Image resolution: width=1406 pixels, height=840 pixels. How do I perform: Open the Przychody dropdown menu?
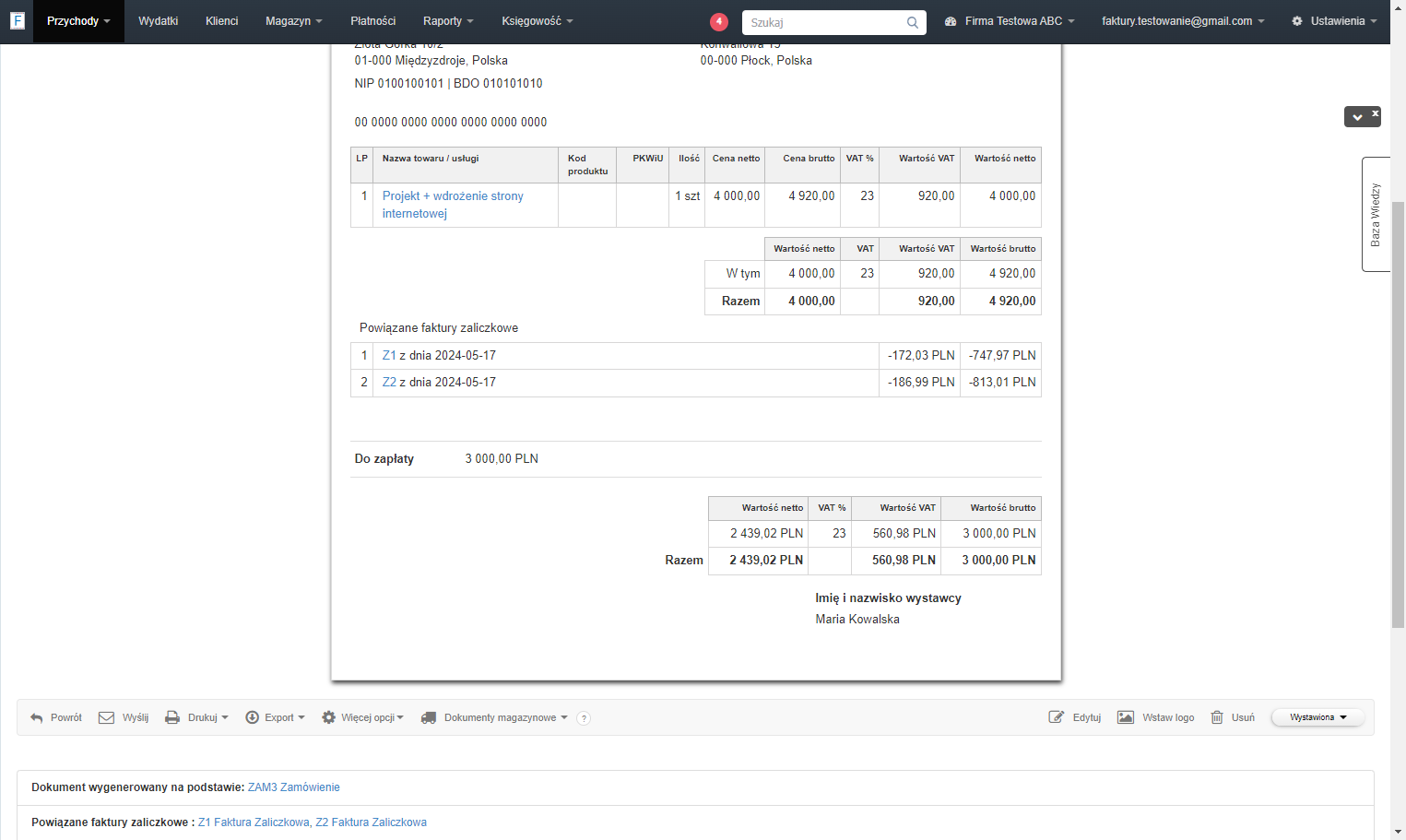pos(78,21)
